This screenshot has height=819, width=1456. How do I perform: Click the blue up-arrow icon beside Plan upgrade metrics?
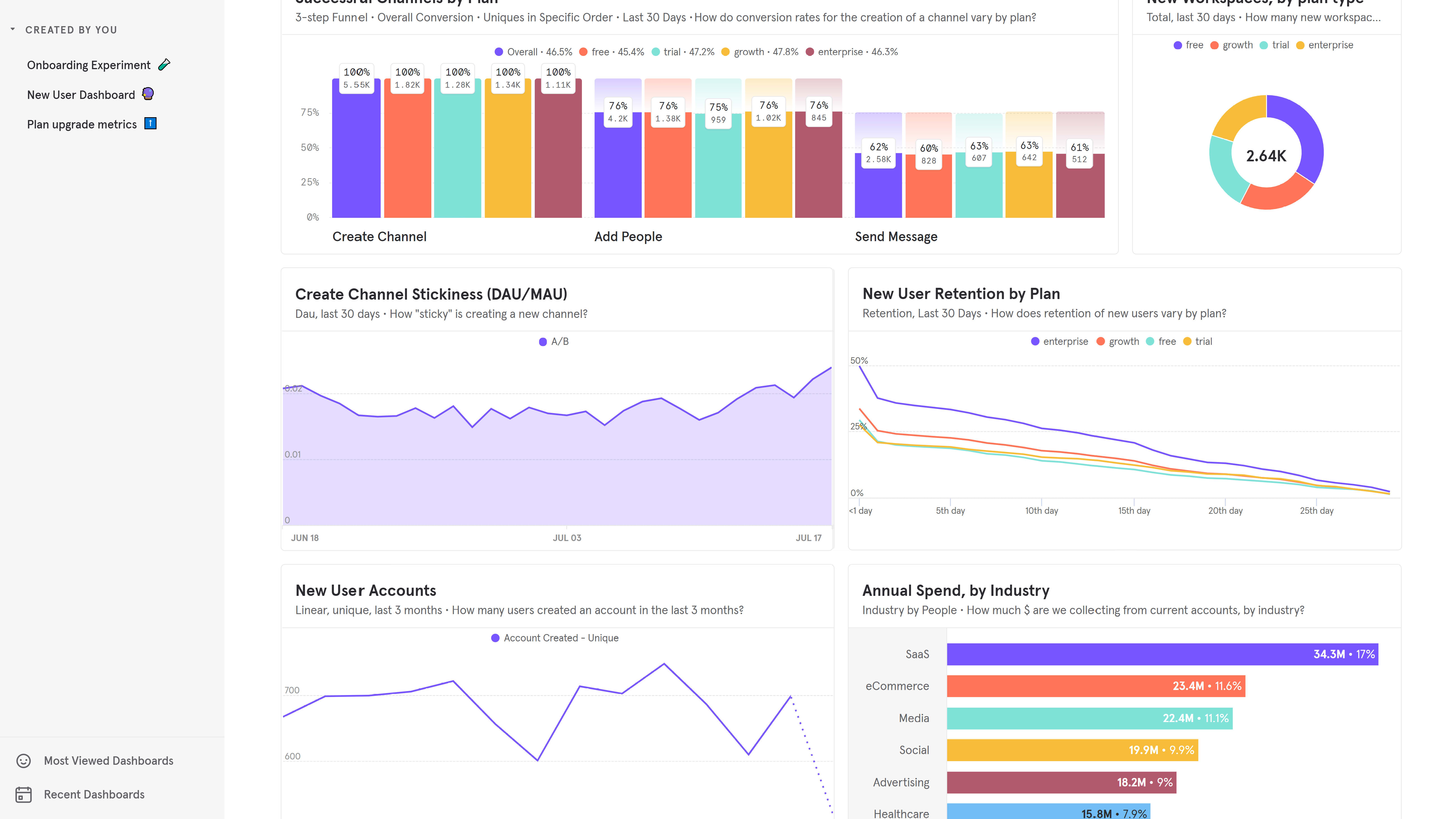point(150,123)
